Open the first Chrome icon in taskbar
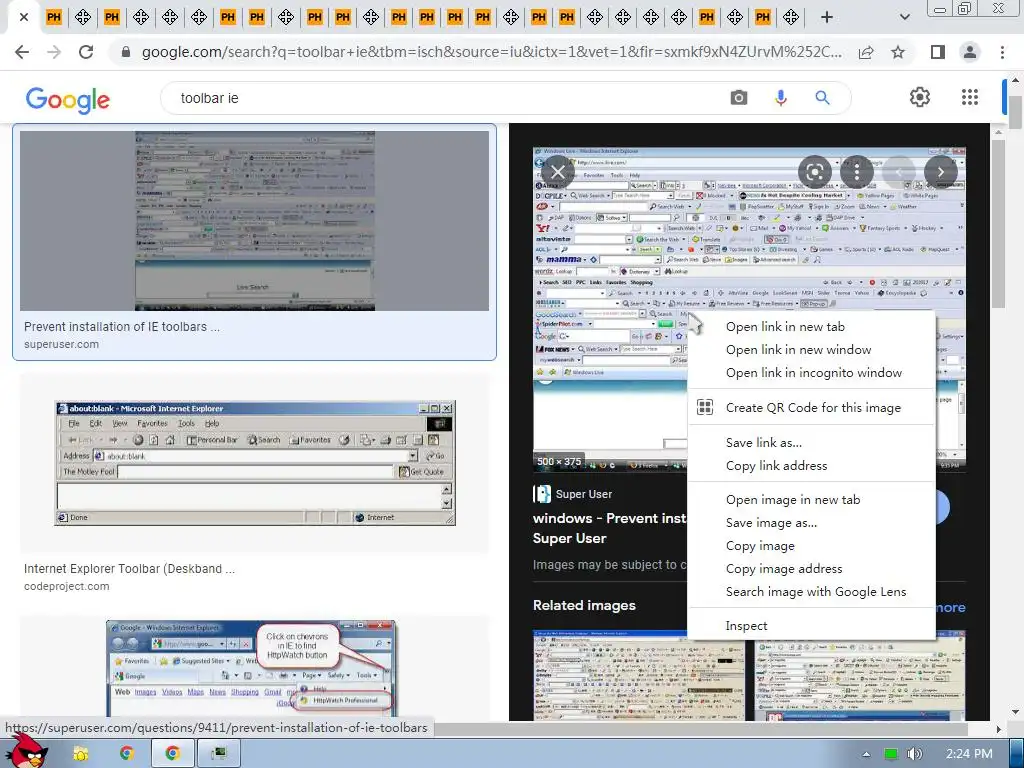Screen dimensions: 1024x768 click(x=126, y=754)
